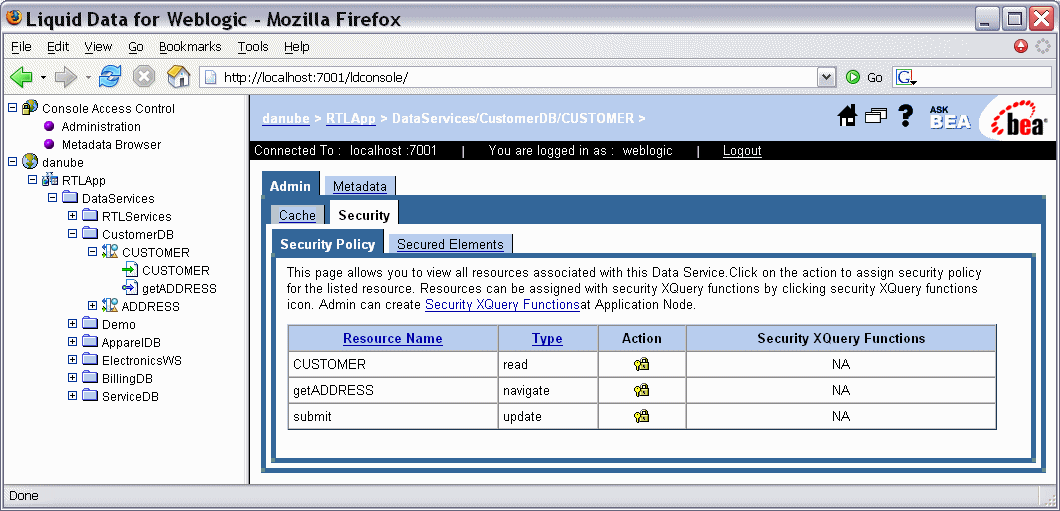This screenshot has height=511, width=1060.
Task: Click the security action icon for CUSTOMER row
Action: pyautogui.click(x=641, y=365)
